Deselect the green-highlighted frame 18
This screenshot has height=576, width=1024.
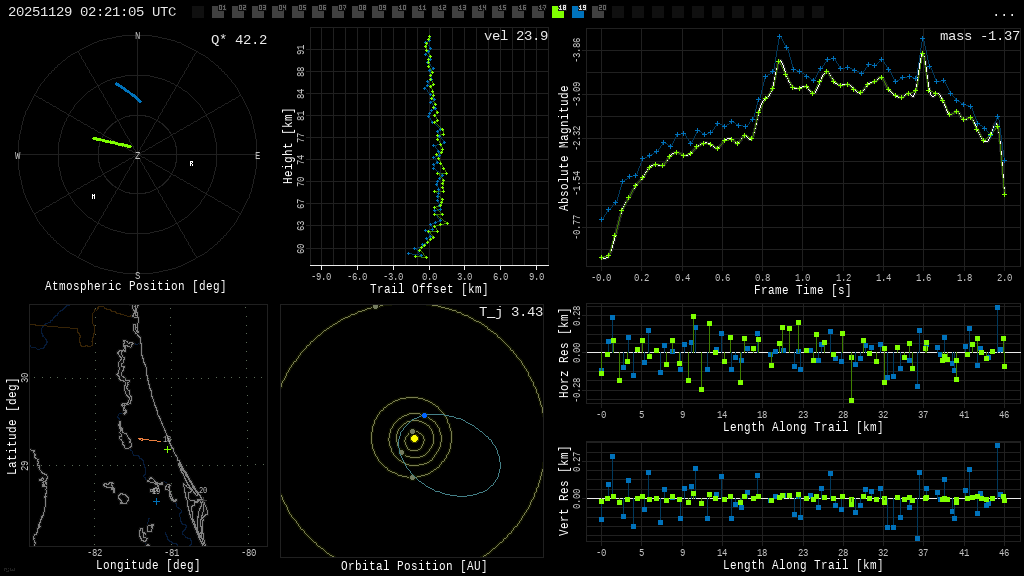[560, 13]
